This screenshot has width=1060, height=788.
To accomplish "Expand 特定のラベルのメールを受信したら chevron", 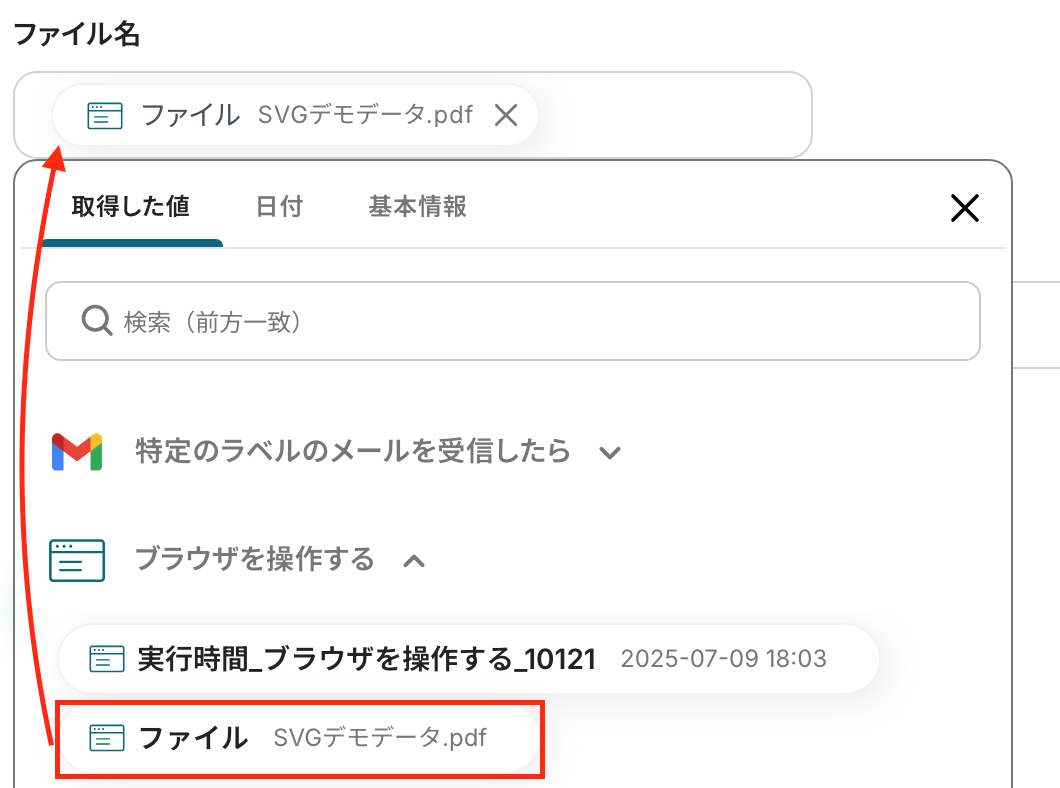I will pyautogui.click(x=609, y=453).
